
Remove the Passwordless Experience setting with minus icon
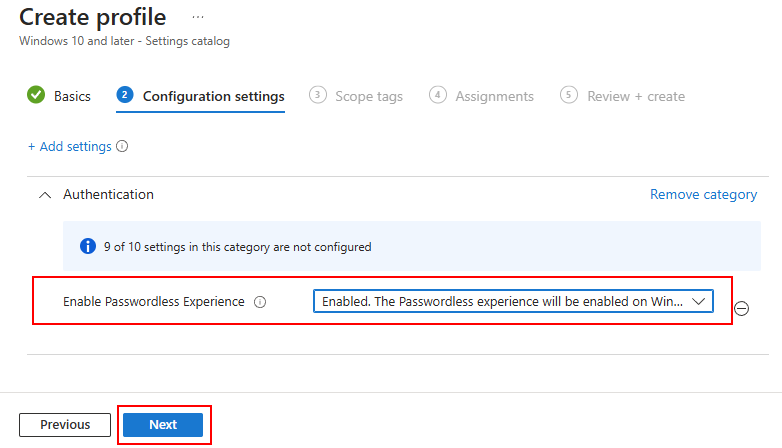click(742, 308)
